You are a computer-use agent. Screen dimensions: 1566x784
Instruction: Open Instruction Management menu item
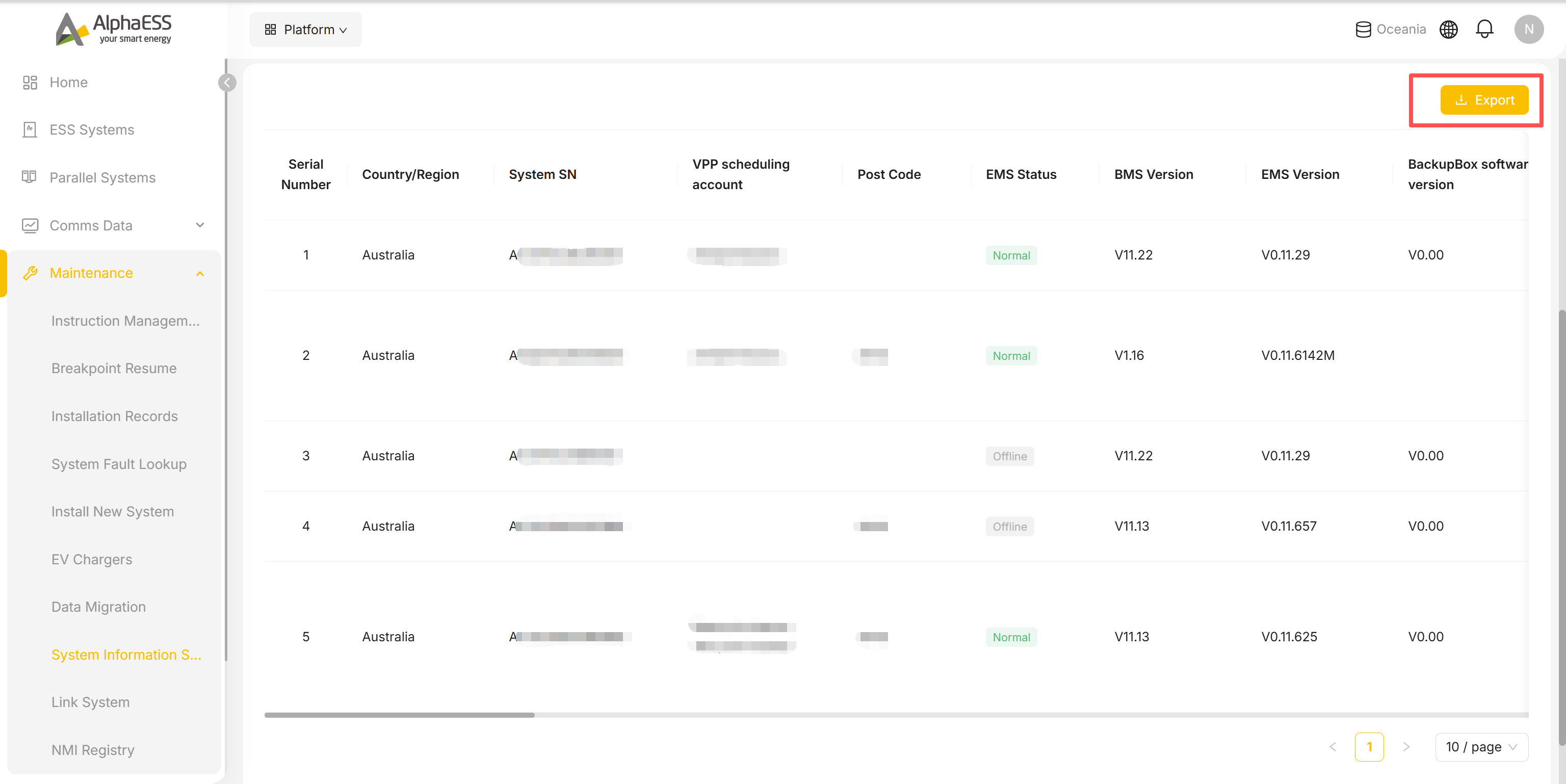pyautogui.click(x=125, y=321)
